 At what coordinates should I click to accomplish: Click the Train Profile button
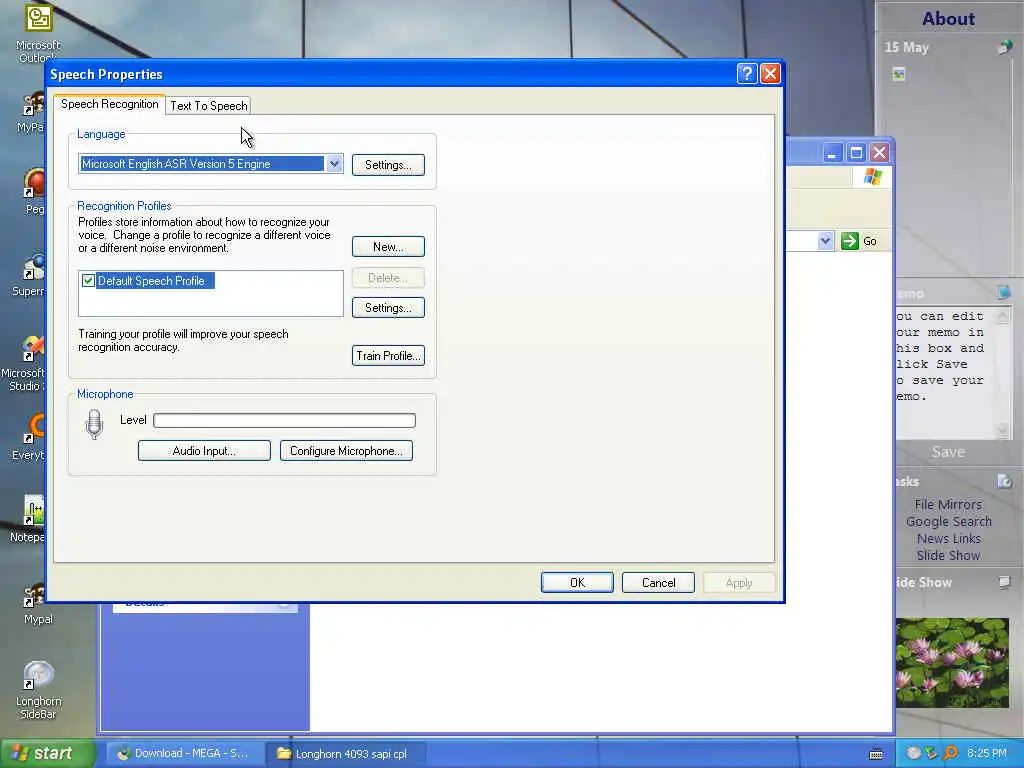[x=388, y=355]
